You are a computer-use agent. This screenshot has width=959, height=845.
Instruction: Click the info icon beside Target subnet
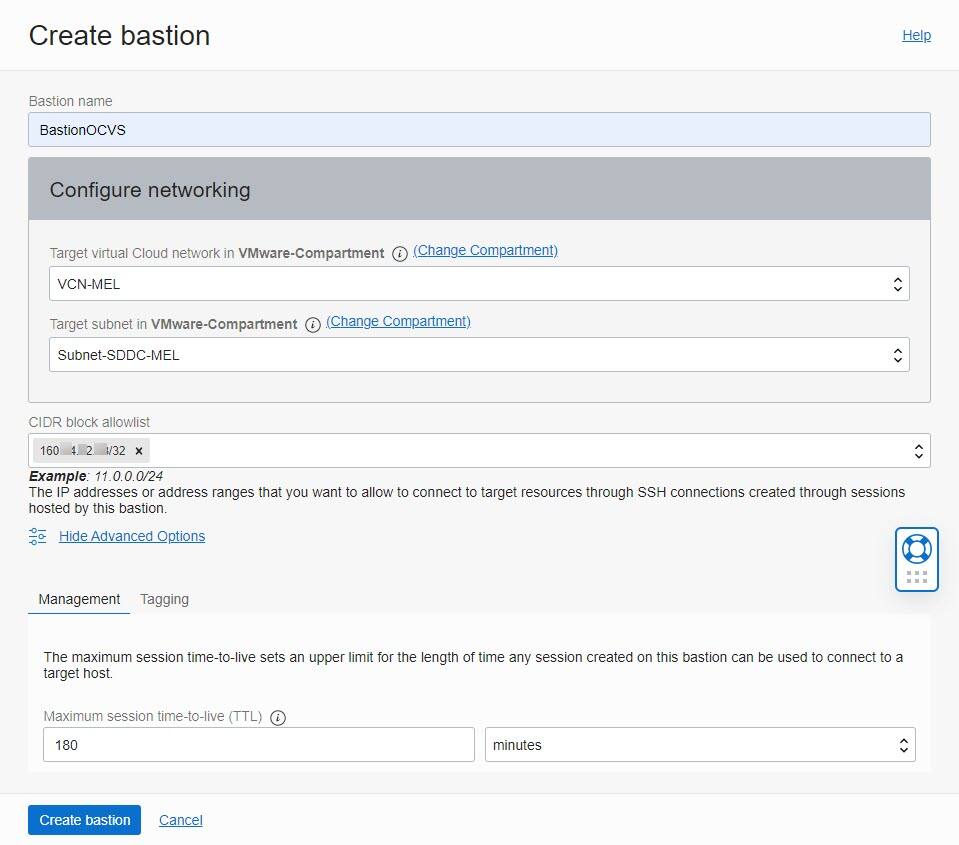pos(312,325)
